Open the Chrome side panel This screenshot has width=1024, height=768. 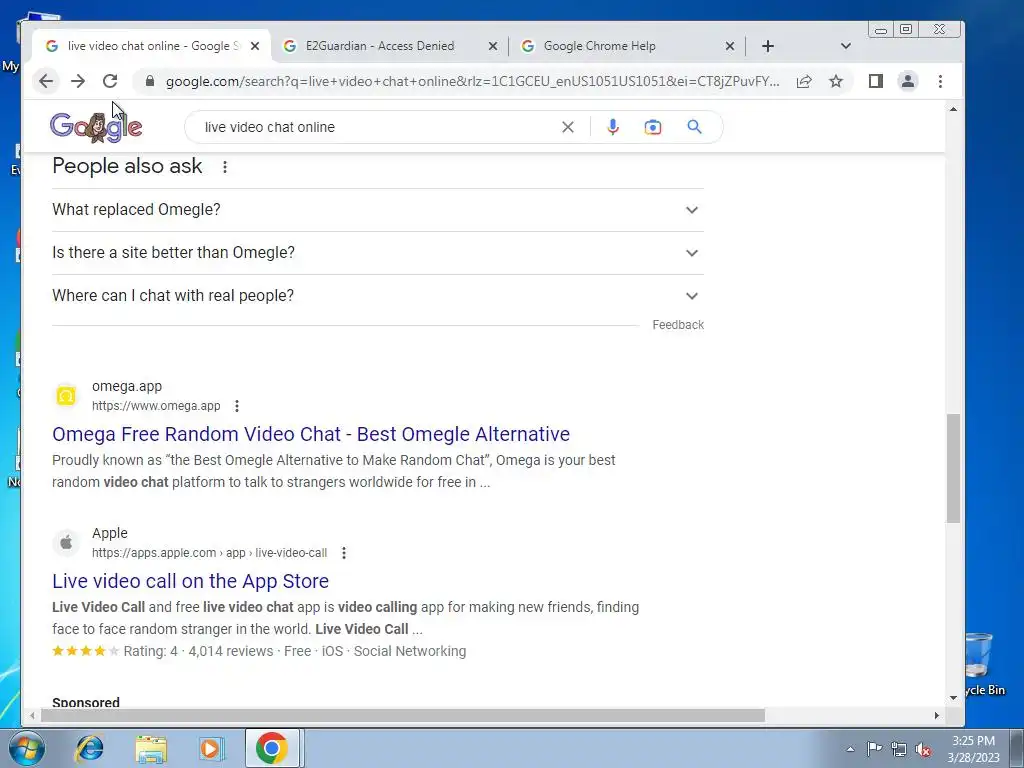click(876, 81)
